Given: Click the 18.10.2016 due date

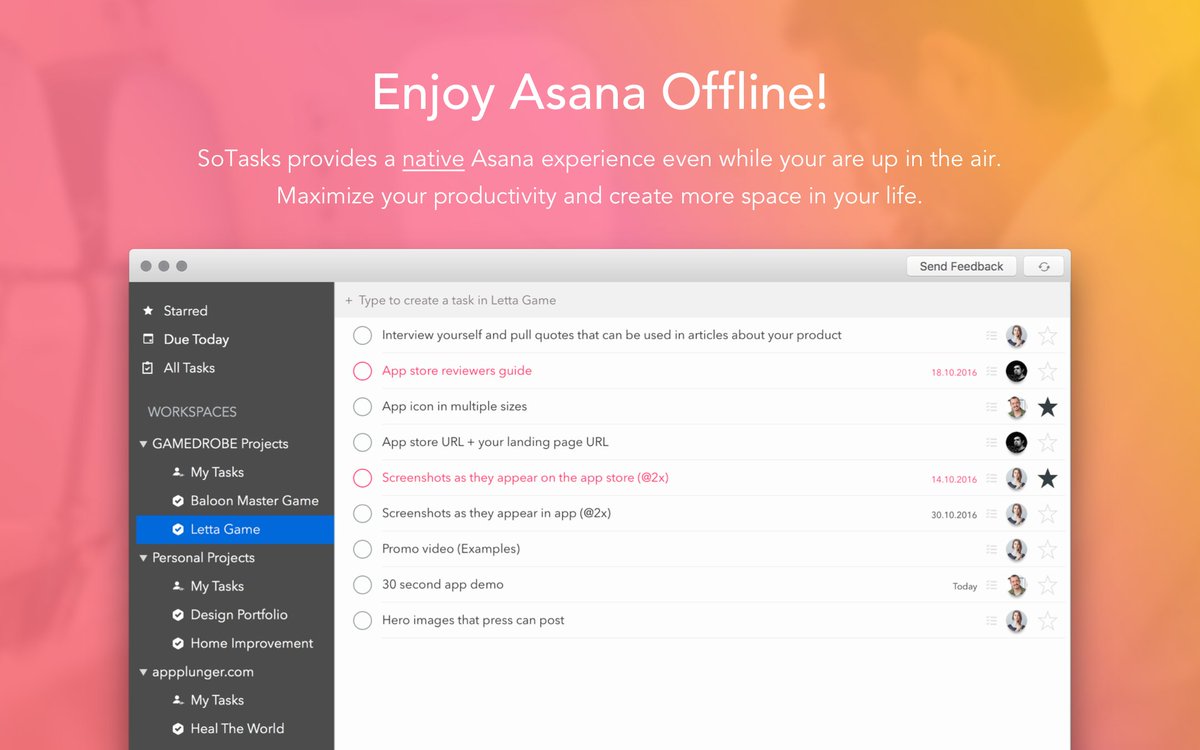Looking at the screenshot, I should tap(954, 372).
